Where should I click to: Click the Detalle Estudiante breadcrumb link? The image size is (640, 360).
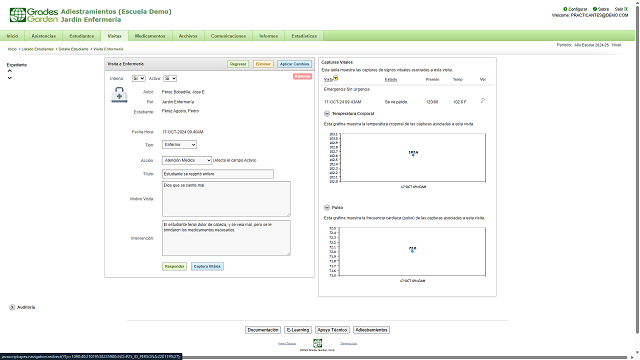[x=73, y=49]
